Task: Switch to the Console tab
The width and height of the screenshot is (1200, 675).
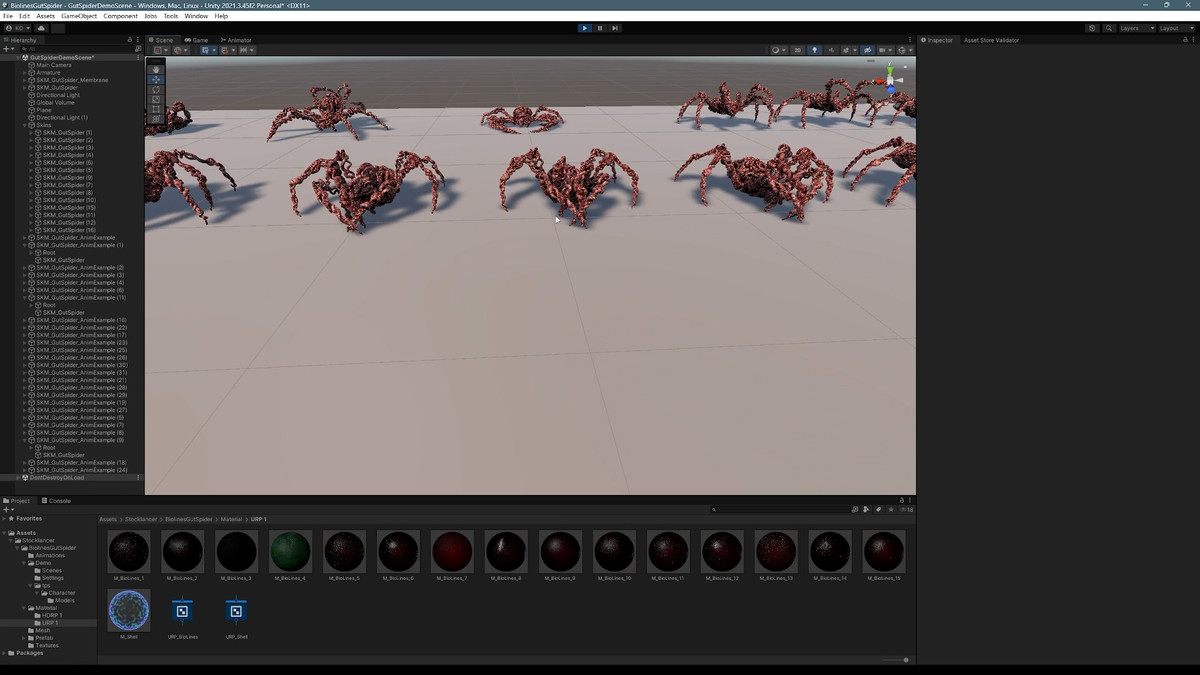Action: point(59,501)
